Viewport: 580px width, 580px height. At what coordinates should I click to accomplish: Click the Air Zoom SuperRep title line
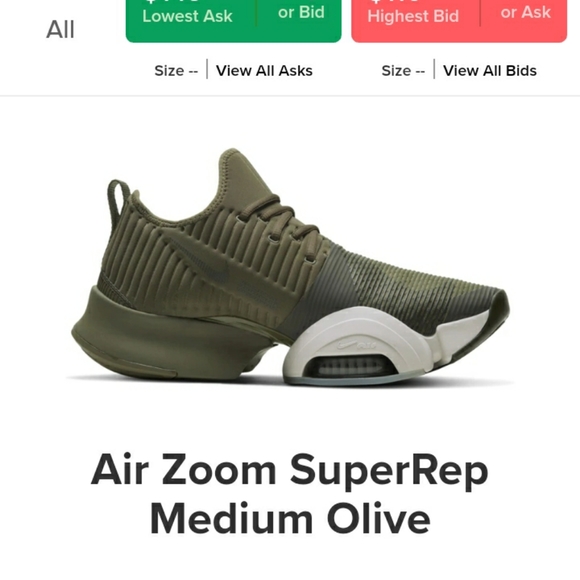point(290,470)
